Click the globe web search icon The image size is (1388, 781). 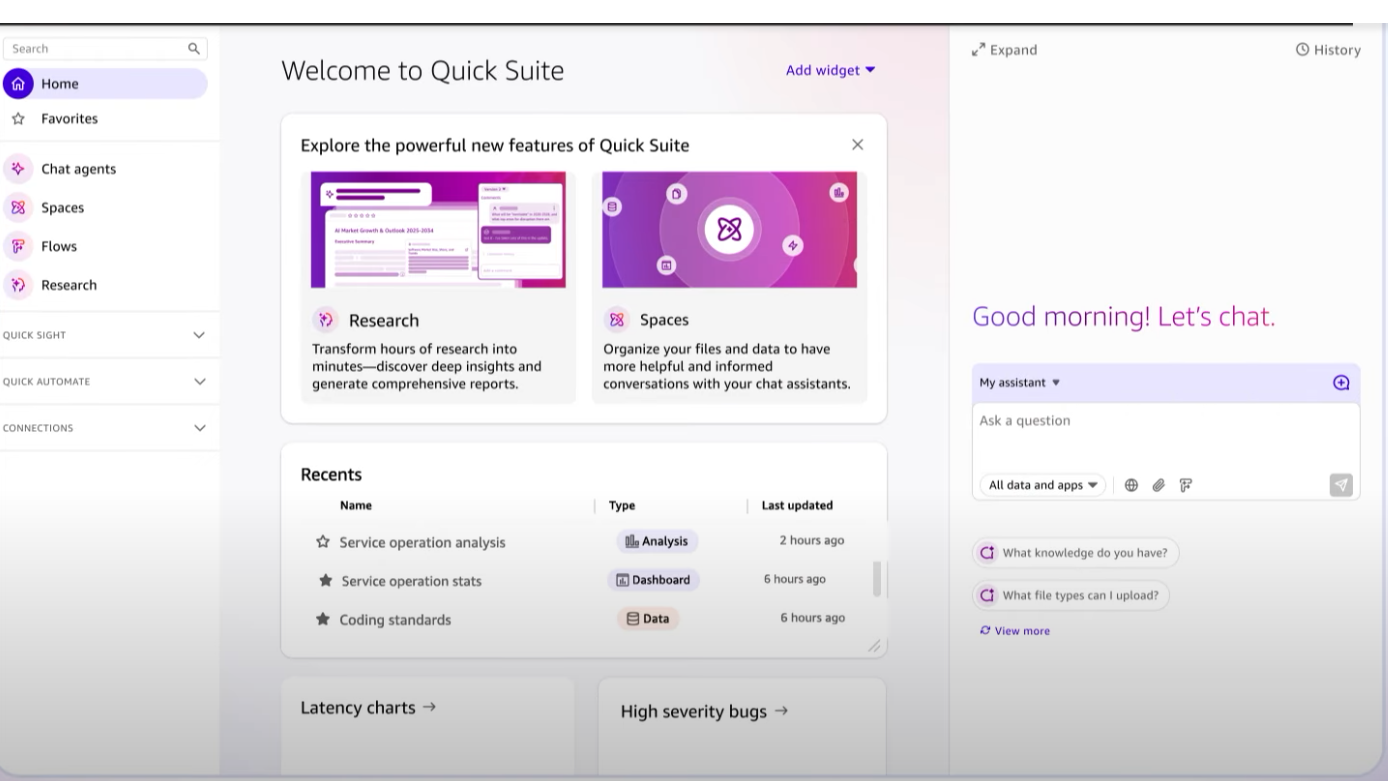click(x=1131, y=485)
